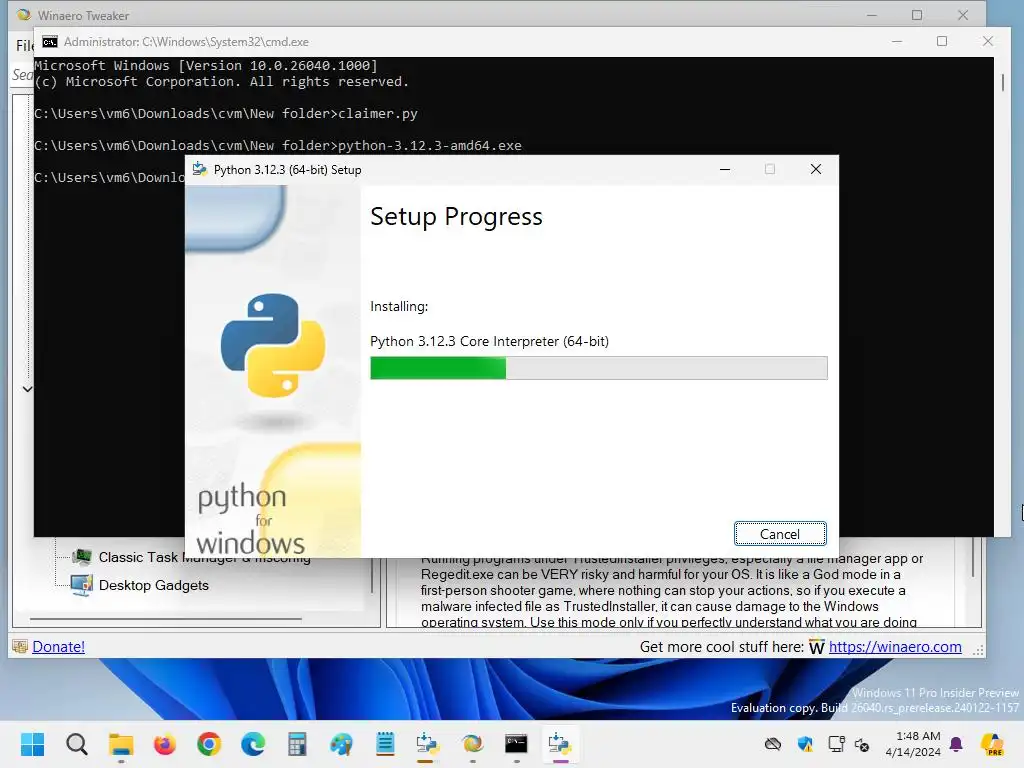
Task: Open Notepad from the taskbar
Action: click(385, 744)
